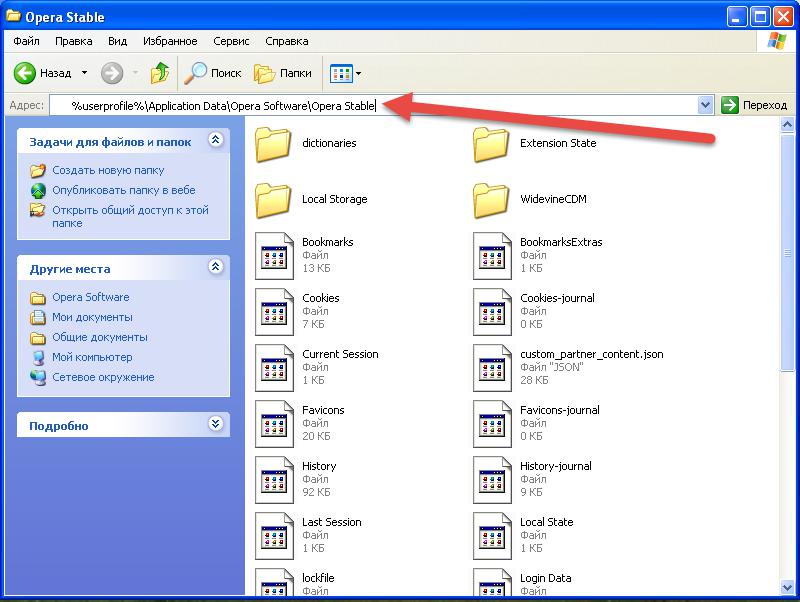Expand the Подробно details panel
The width and height of the screenshot is (800, 602).
(216, 424)
